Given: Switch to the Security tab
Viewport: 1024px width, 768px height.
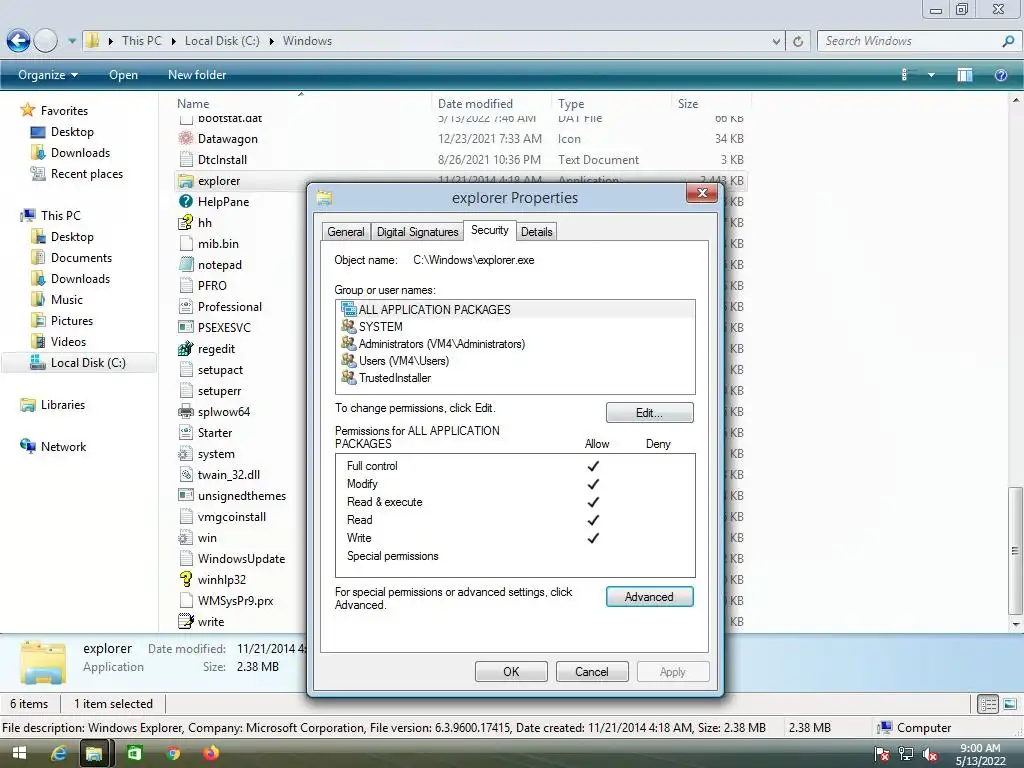Looking at the screenshot, I should click(490, 230).
